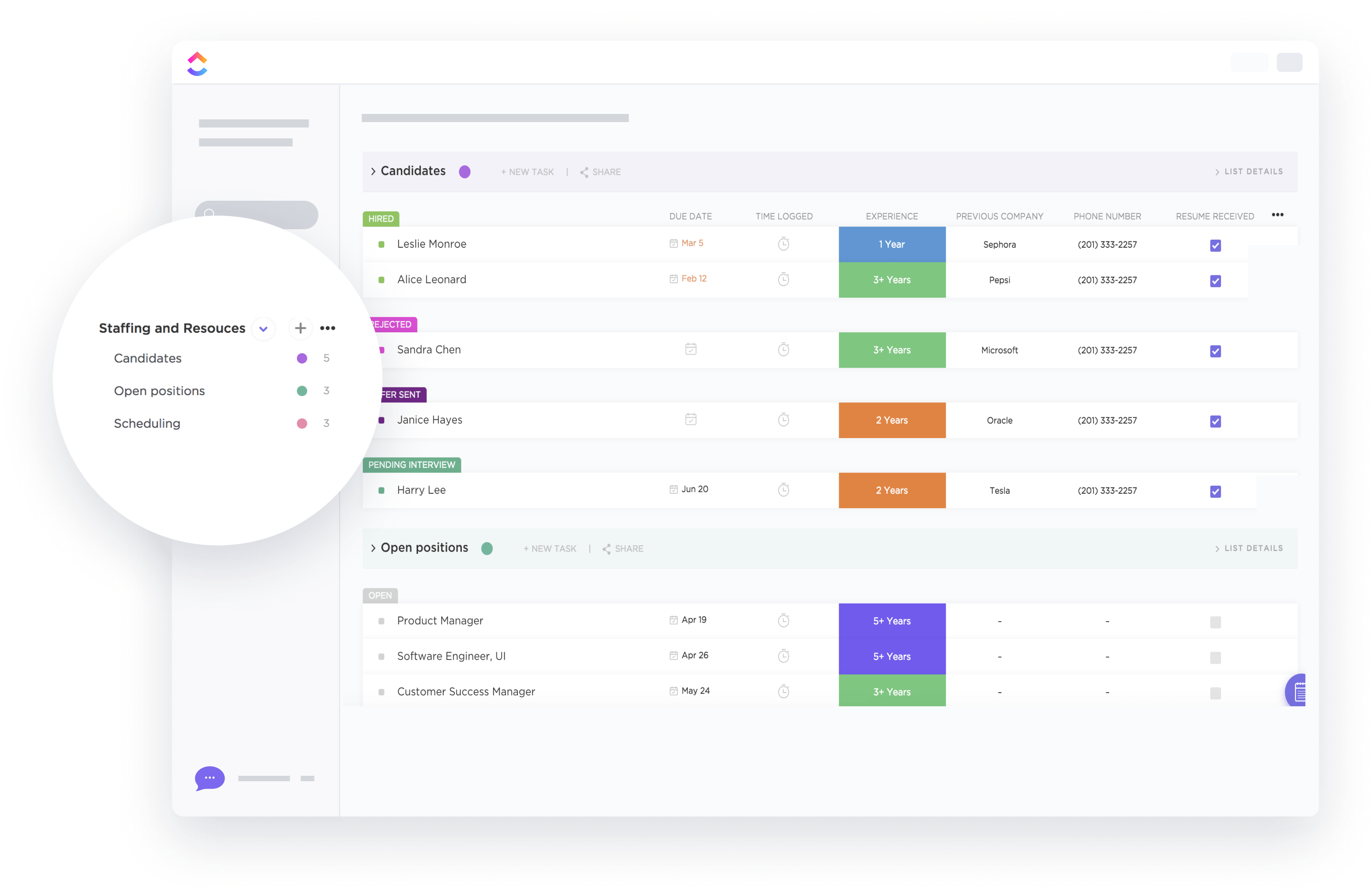The width and height of the screenshot is (1372, 887).
Task: Open due date calendar for Sandra Chen
Action: (x=691, y=349)
